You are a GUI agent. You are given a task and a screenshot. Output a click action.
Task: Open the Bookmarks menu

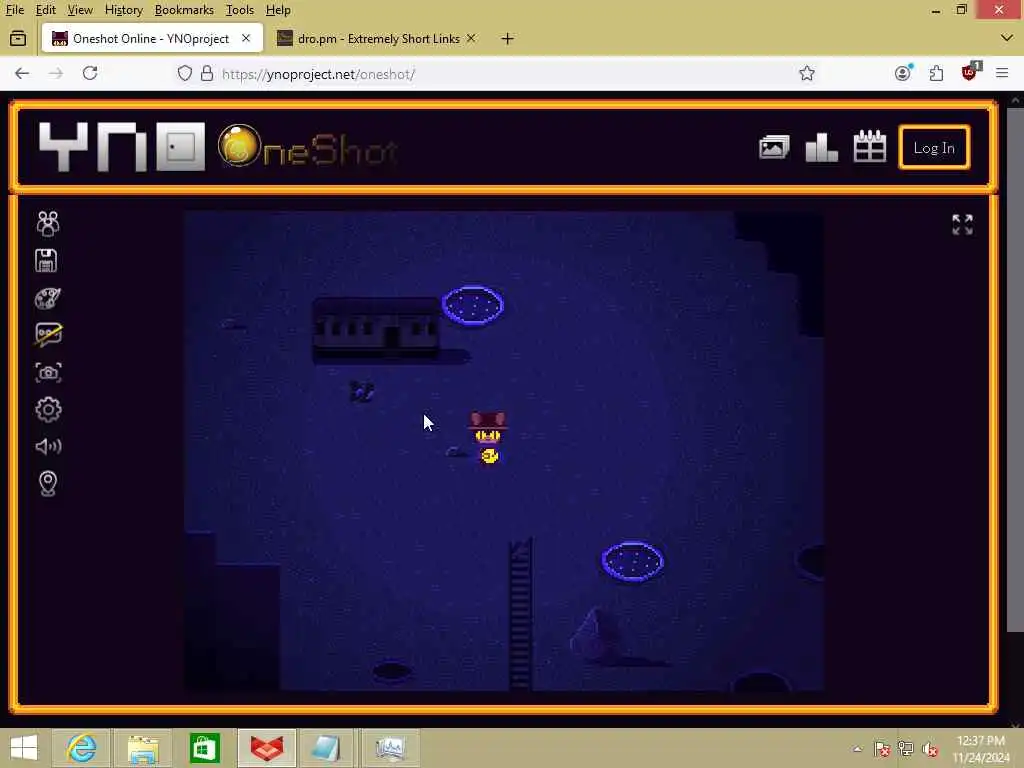click(184, 10)
